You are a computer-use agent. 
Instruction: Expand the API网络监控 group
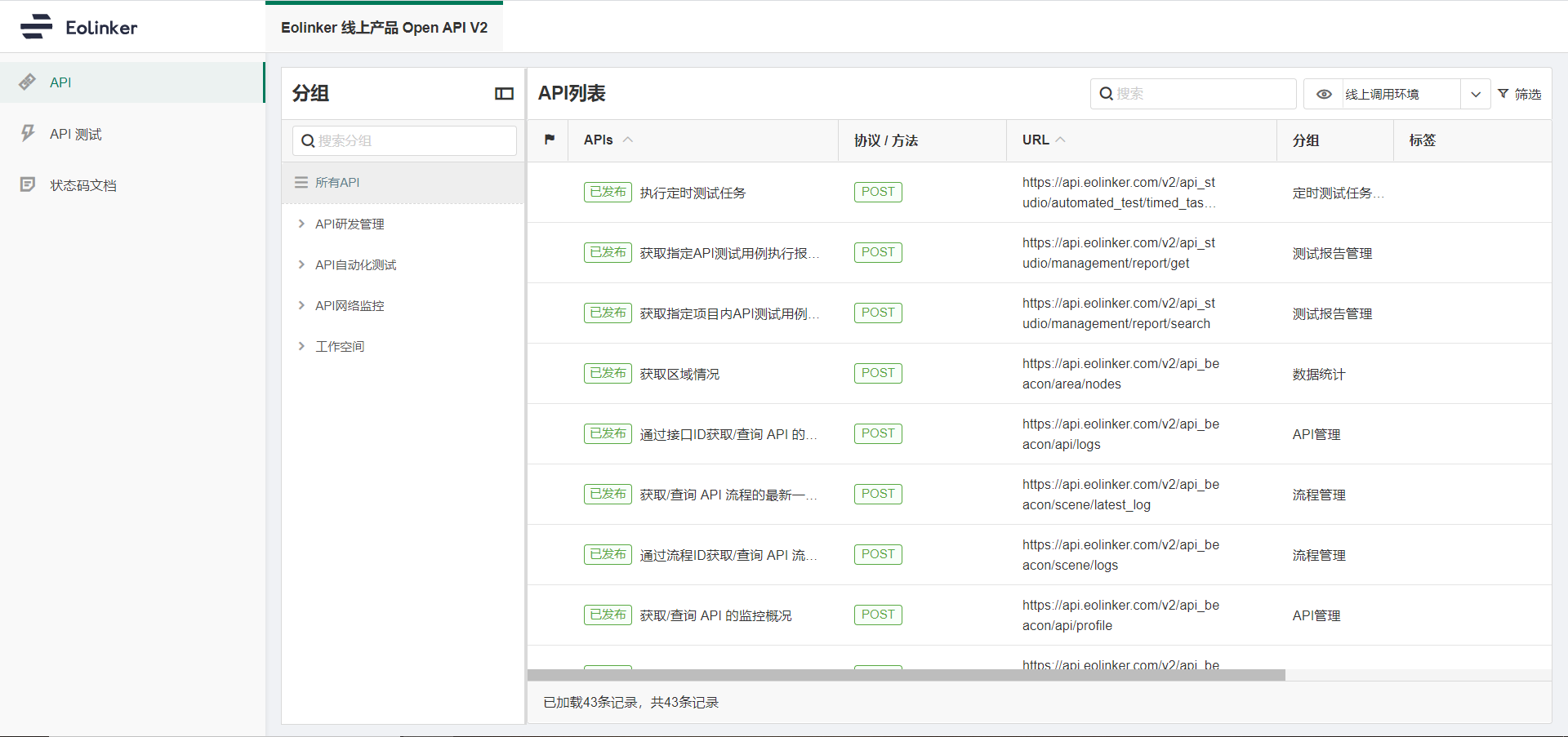click(301, 305)
